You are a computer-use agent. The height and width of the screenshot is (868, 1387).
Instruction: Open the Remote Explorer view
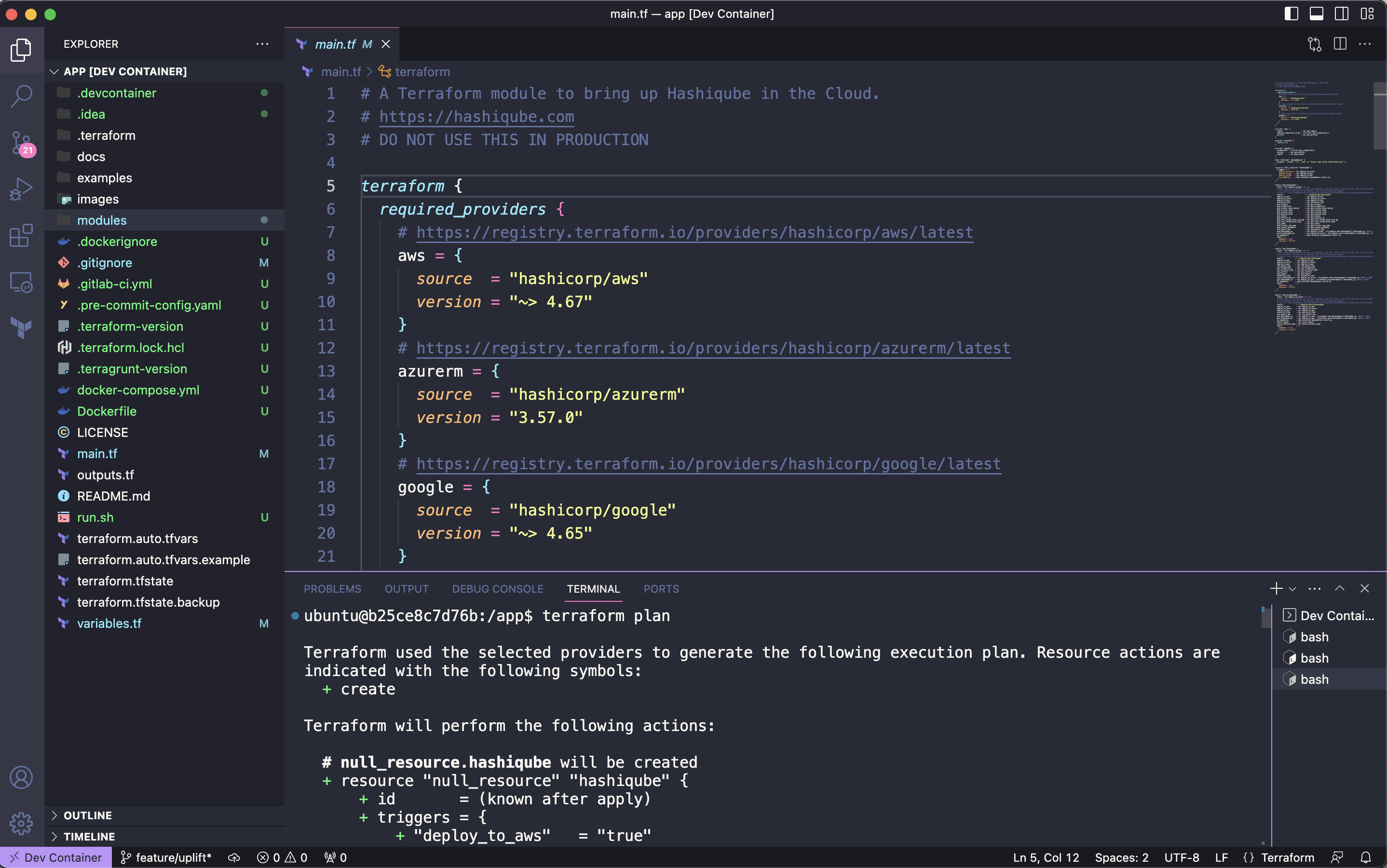(x=21, y=282)
